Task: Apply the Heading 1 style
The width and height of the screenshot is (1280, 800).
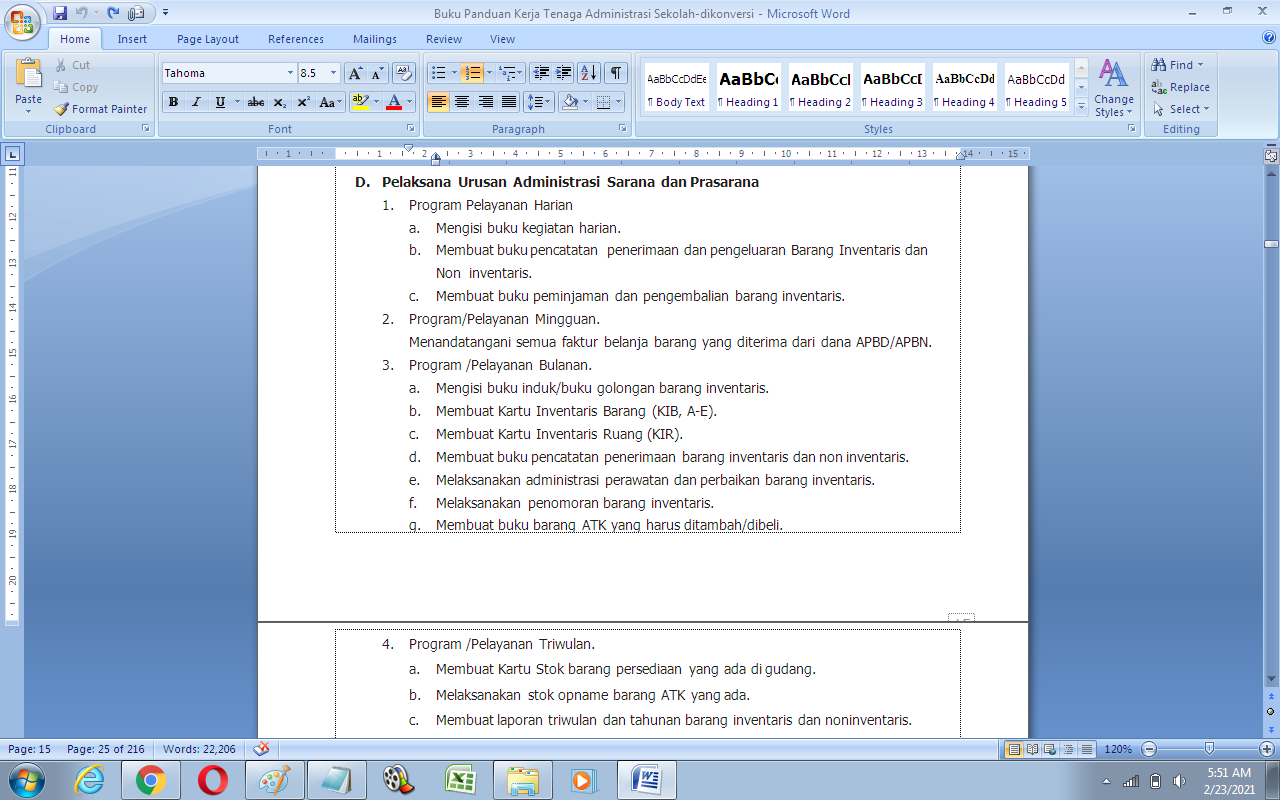Action: pyautogui.click(x=748, y=88)
